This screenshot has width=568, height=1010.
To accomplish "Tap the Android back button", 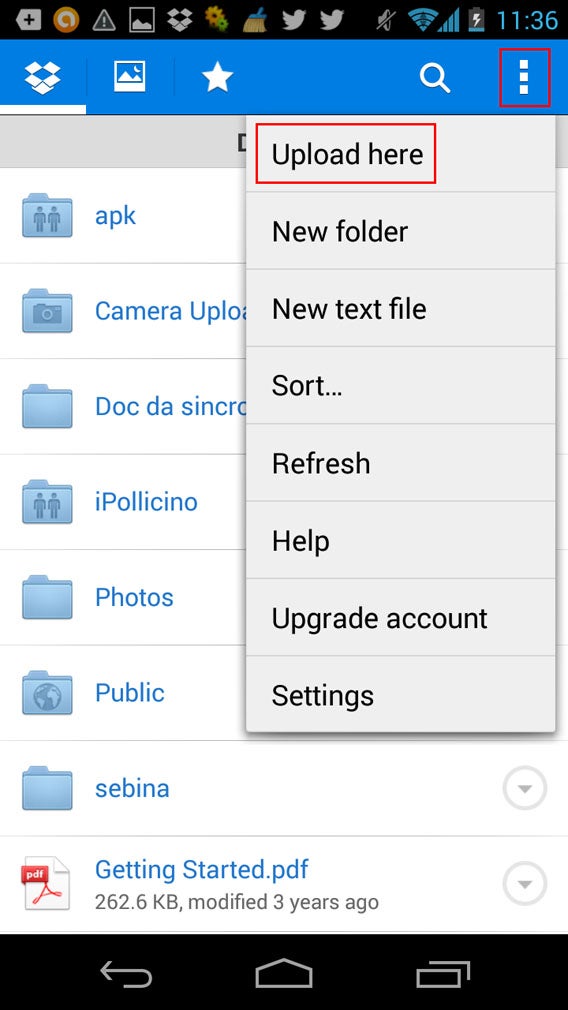I will coord(126,973).
